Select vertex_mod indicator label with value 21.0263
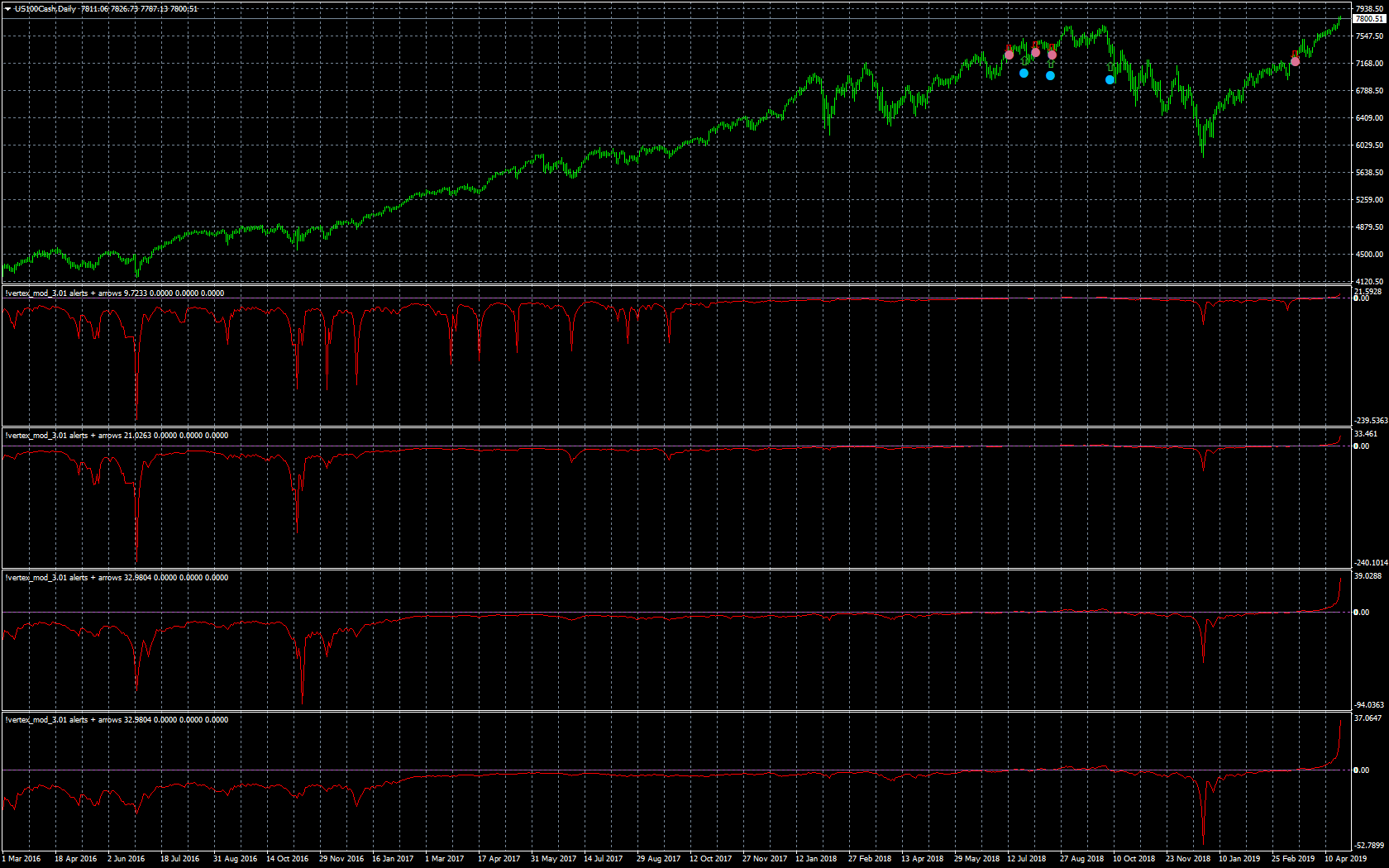The image size is (1389, 868). coord(117,436)
